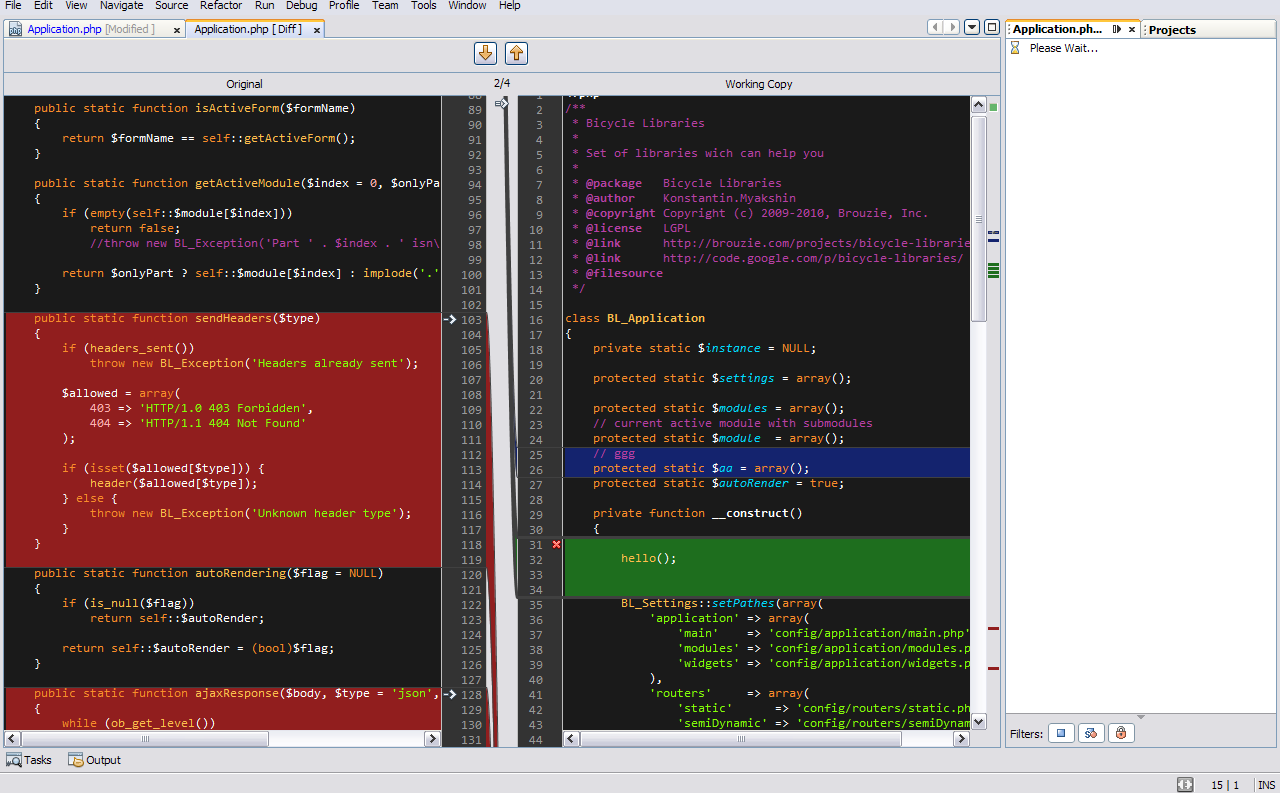1280x793 pixels.
Task: Click the hourglass Please Wait icon
Action: (x=1016, y=48)
